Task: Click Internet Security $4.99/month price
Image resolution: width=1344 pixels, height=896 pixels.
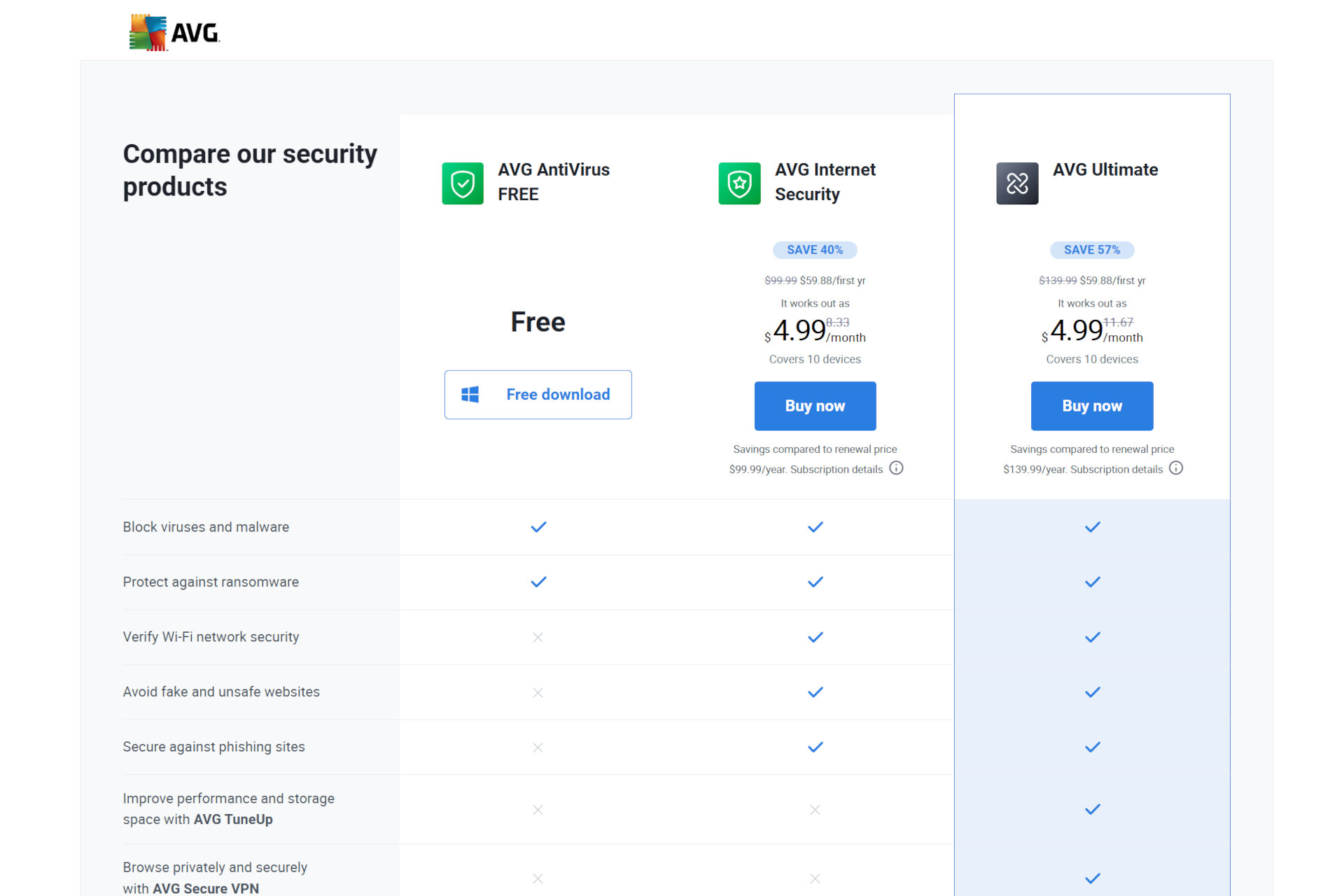Action: click(815, 330)
